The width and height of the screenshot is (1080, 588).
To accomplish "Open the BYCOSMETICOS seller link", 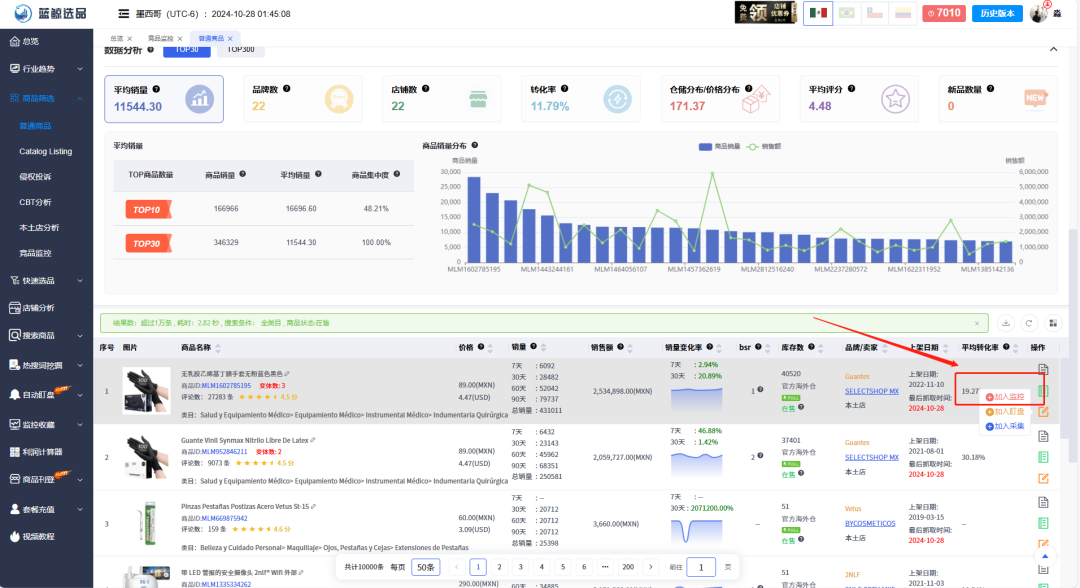I will (x=870, y=523).
